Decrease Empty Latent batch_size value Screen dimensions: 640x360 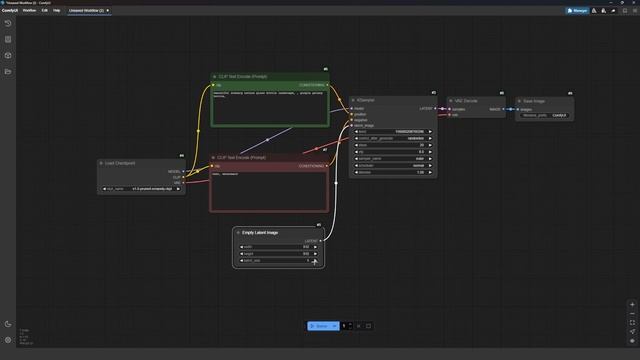(x=241, y=260)
